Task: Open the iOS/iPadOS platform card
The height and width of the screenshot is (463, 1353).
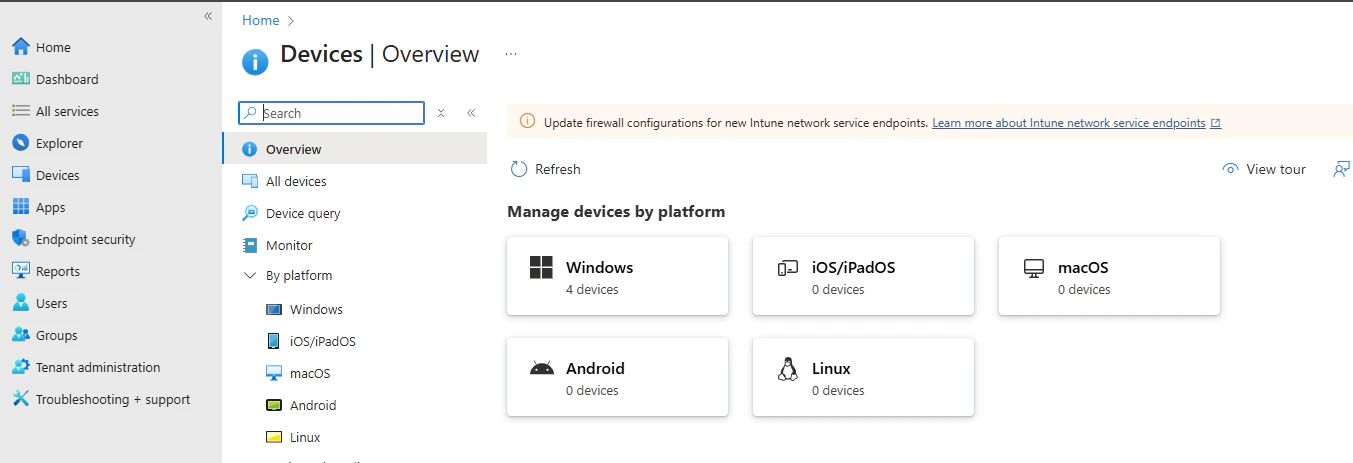Action: click(863, 276)
